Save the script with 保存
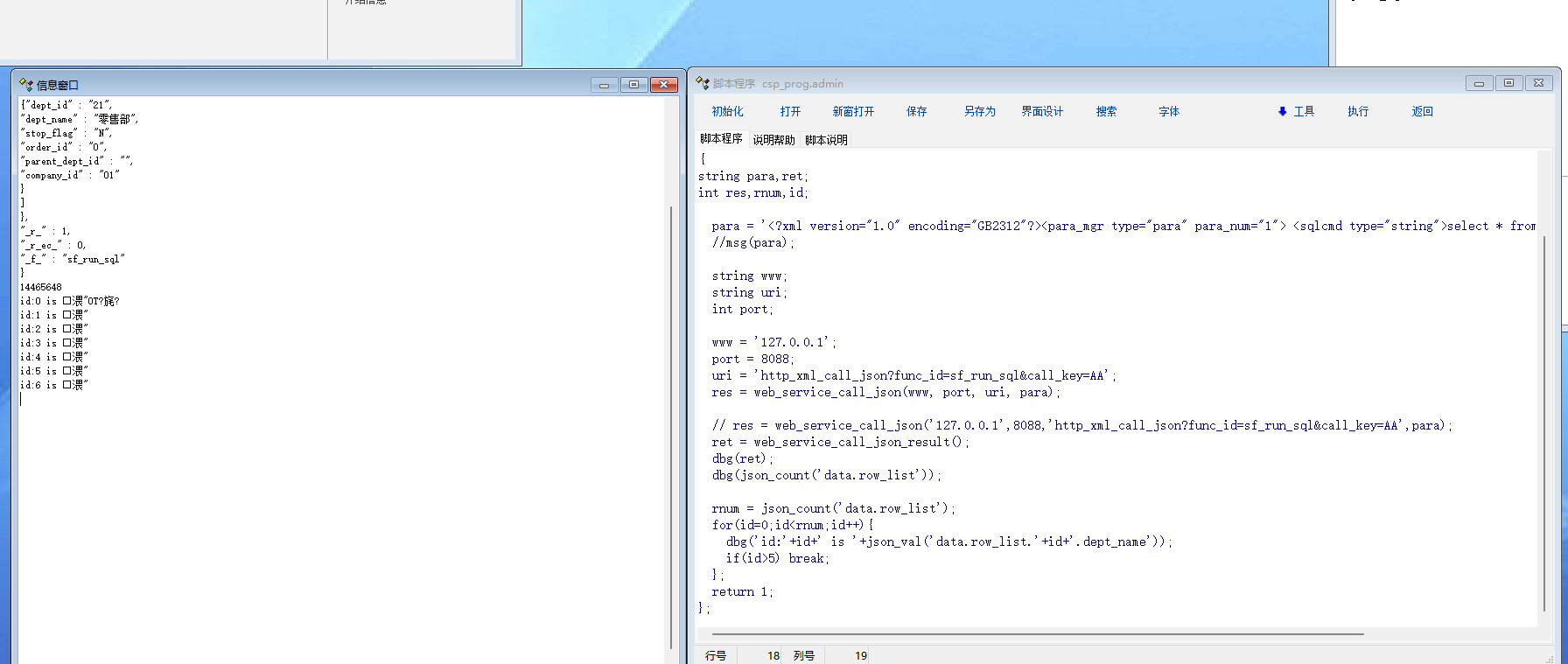The width and height of the screenshot is (1568, 664). pos(916,112)
